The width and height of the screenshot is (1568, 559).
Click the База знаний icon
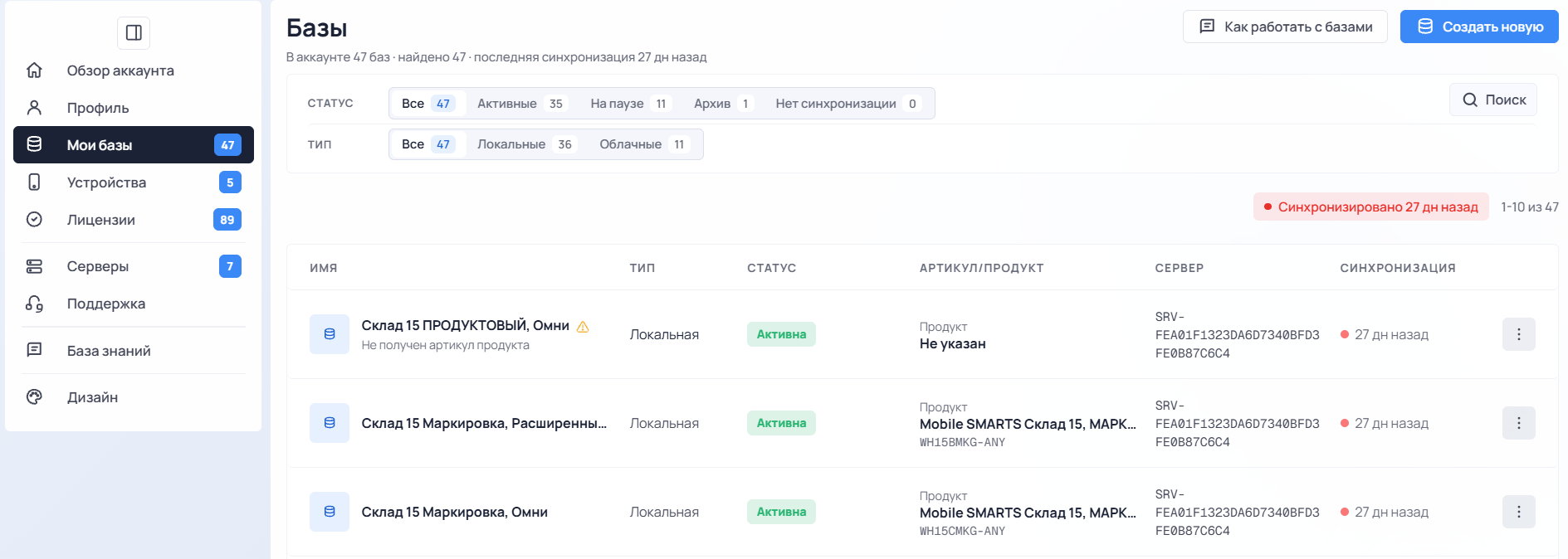[34, 350]
